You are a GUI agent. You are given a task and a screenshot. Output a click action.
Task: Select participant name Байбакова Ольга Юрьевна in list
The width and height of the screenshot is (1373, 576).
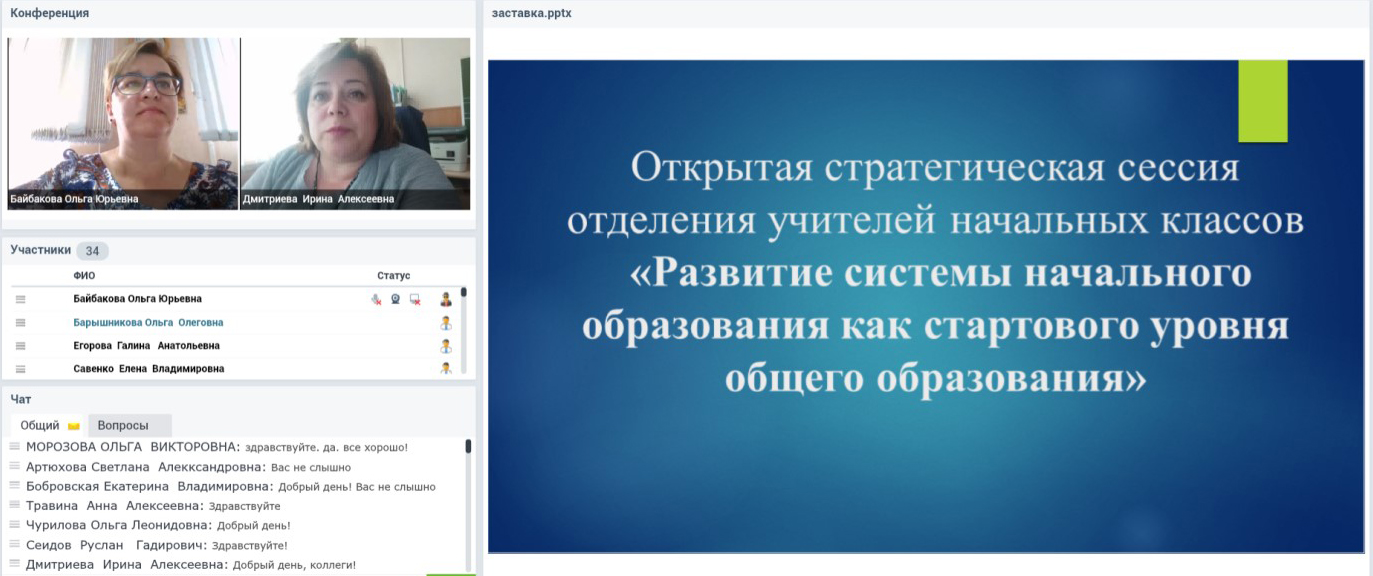138,299
